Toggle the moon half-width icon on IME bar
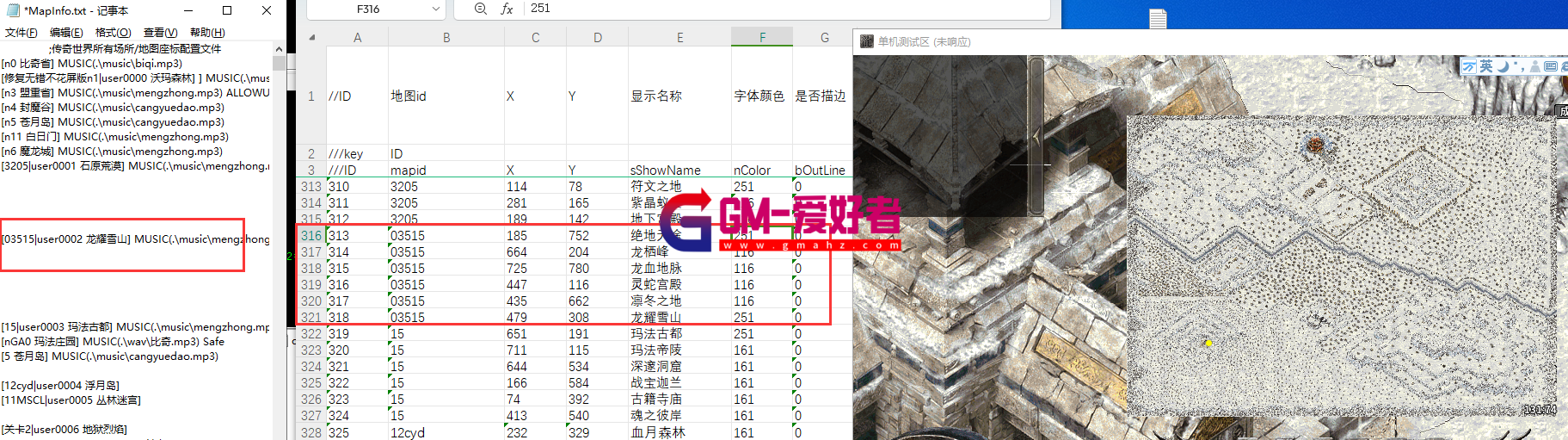1568x440 pixels. (1503, 66)
